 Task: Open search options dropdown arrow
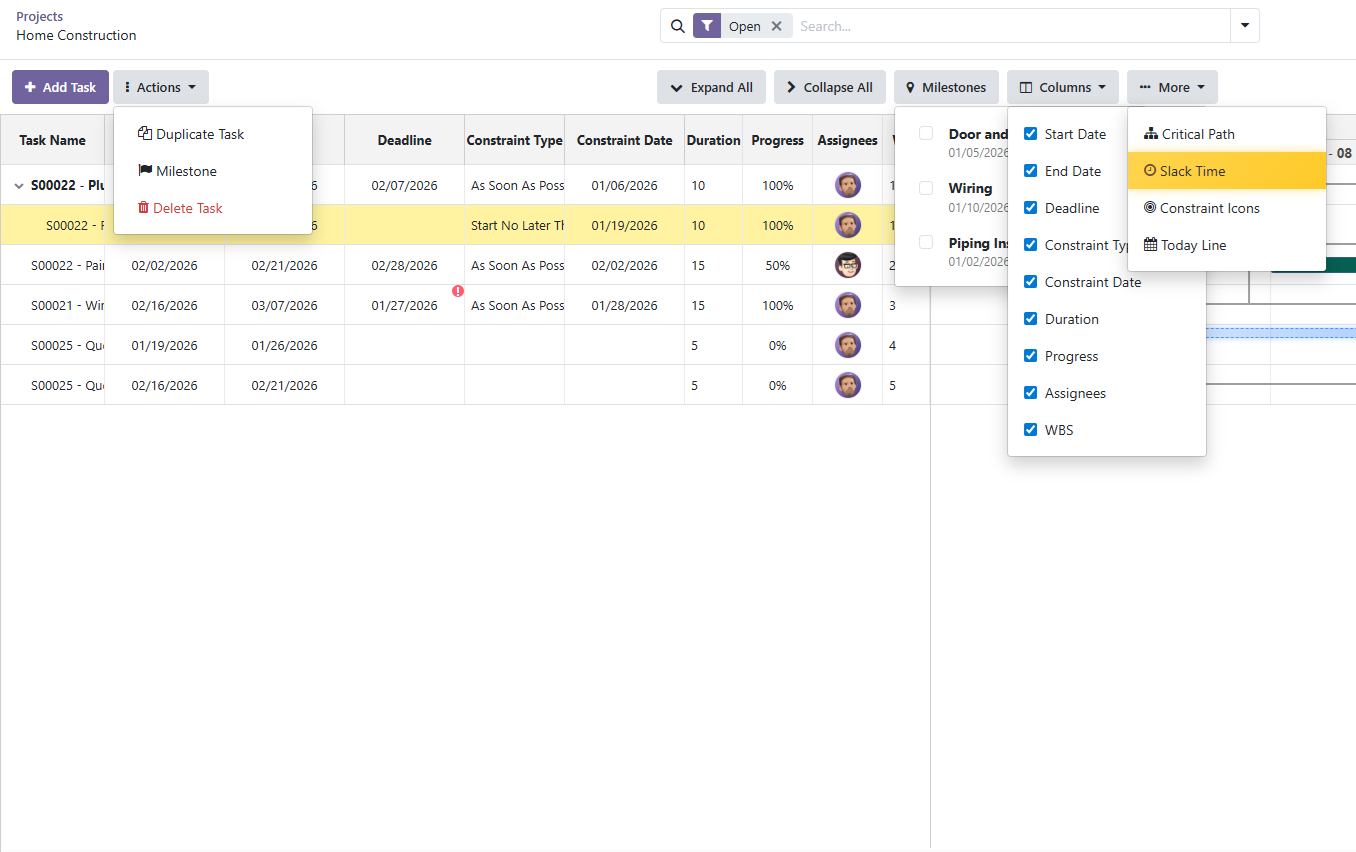pos(1245,26)
